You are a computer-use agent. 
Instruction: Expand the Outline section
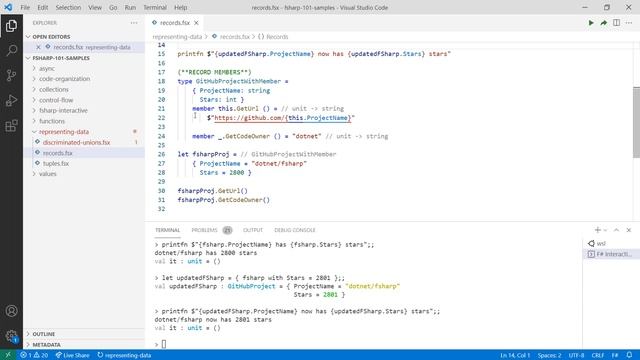[43, 334]
